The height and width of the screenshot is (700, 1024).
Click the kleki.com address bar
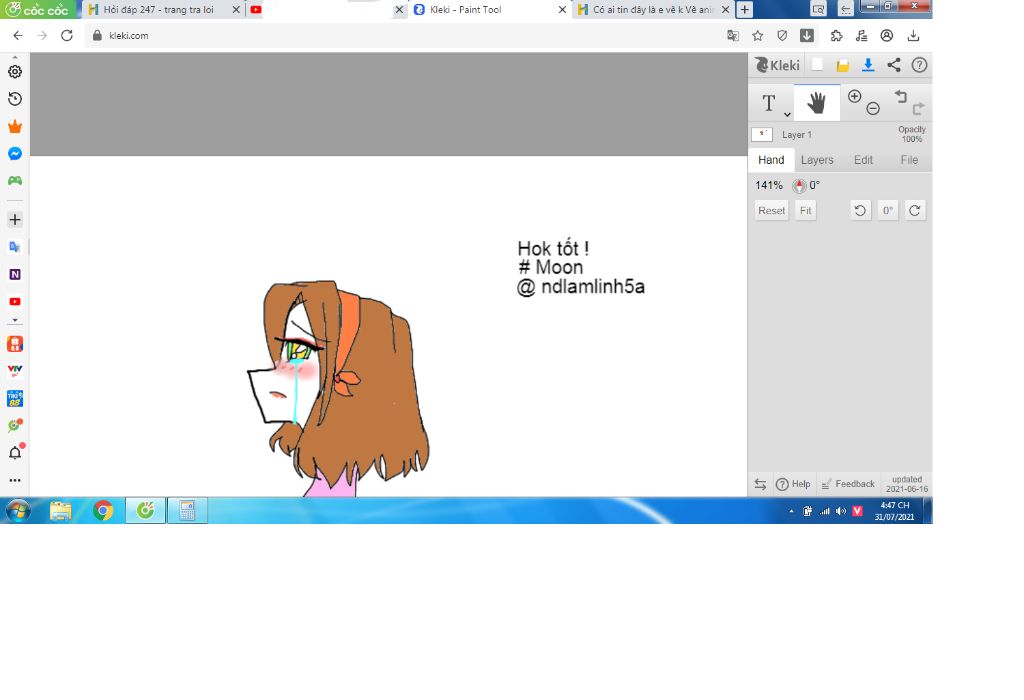coord(405,35)
